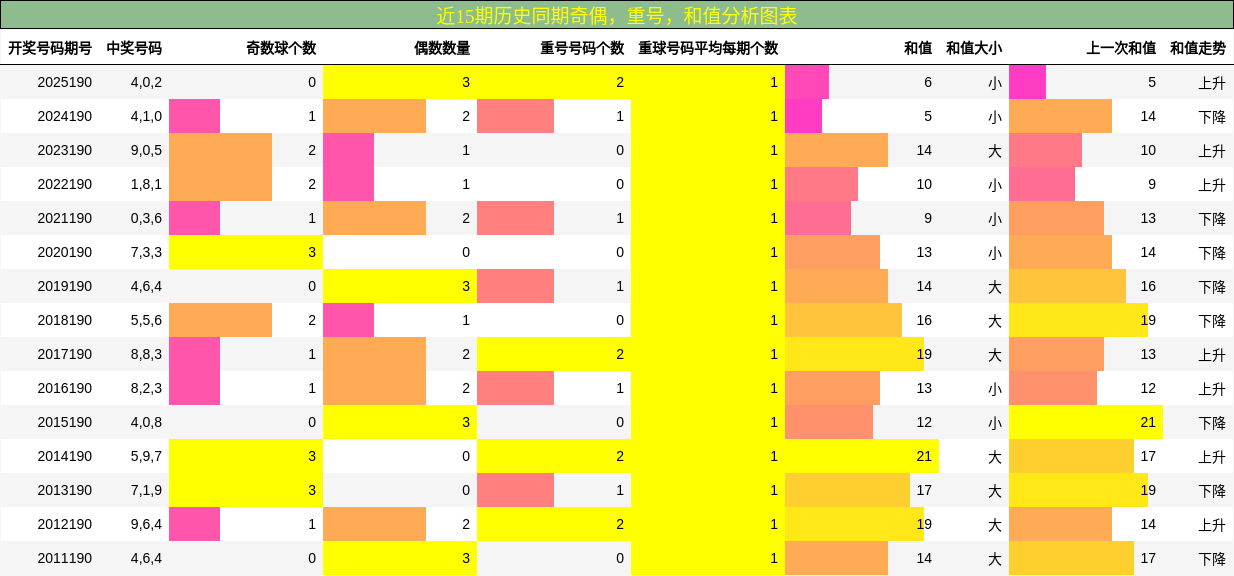1234x576 pixels.
Task: Select period cell 2019190
Action: pos(64,286)
